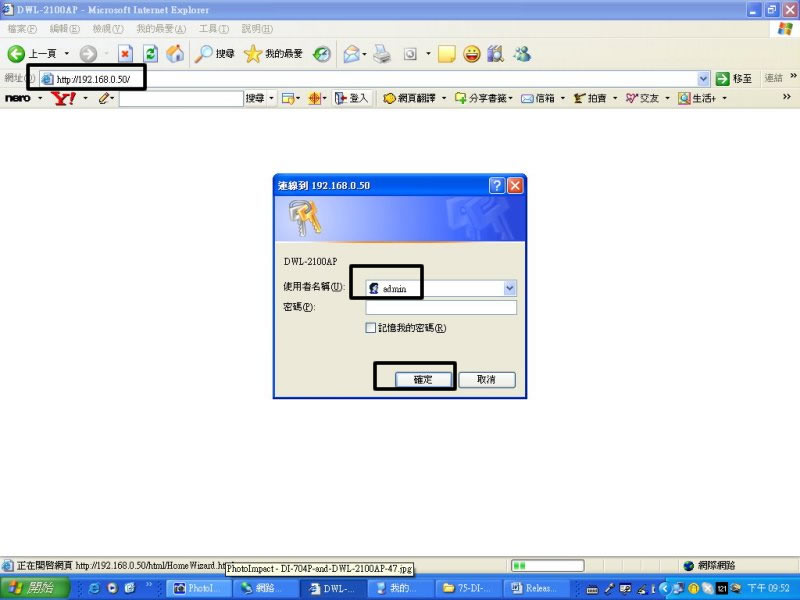Image resolution: width=800 pixels, height=600 pixels.
Task: Open Yahoo web translation (網頁翻譯) button
Action: click(410, 98)
